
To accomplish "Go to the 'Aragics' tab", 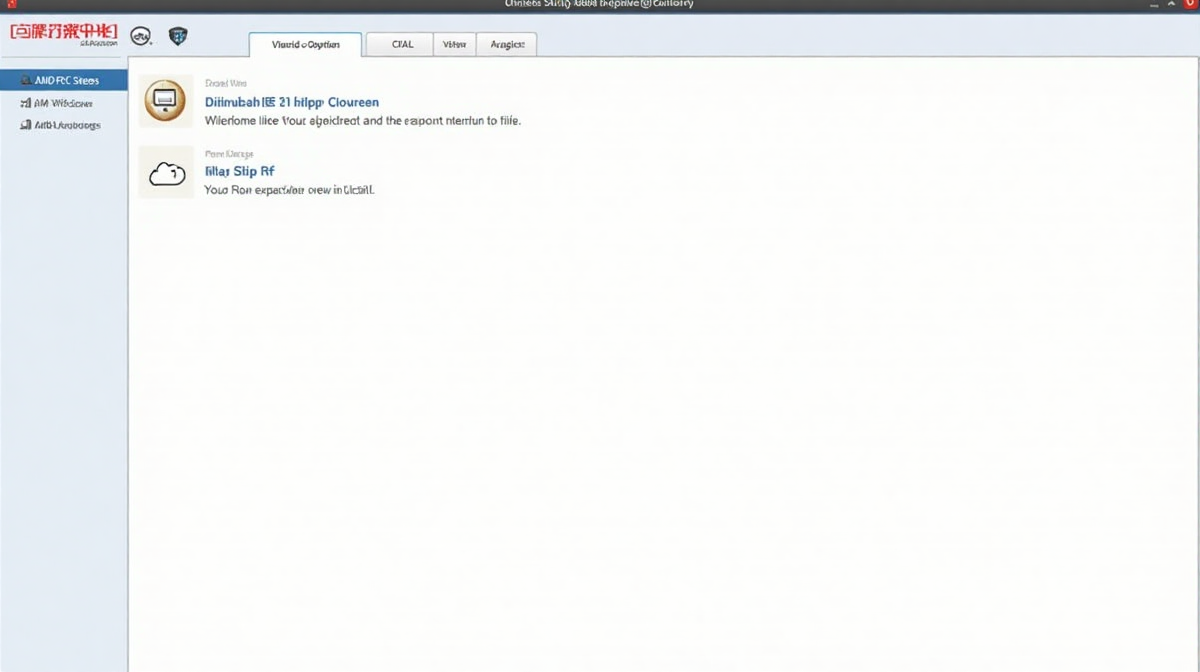I will [507, 44].
